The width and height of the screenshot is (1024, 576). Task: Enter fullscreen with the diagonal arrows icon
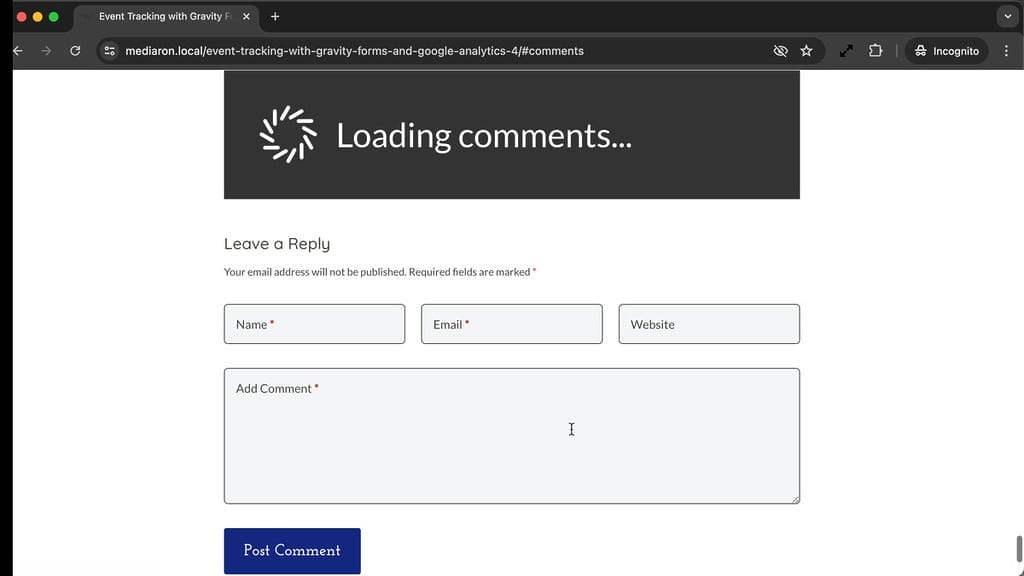click(846, 50)
